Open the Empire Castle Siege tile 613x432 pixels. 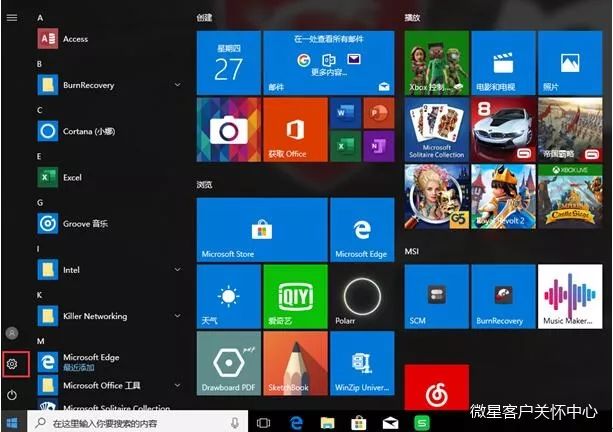[570, 197]
